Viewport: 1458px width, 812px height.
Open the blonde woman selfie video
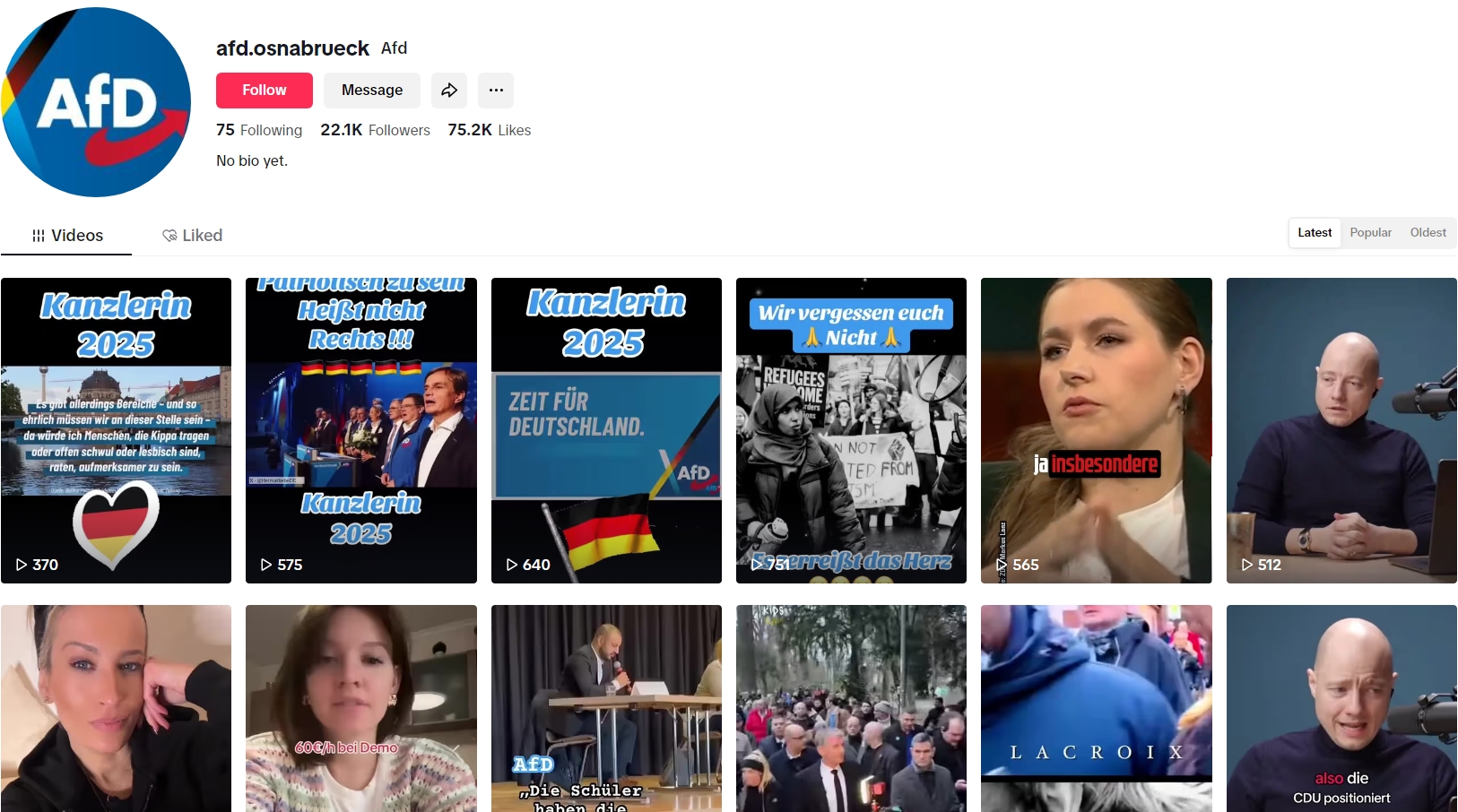coord(116,708)
